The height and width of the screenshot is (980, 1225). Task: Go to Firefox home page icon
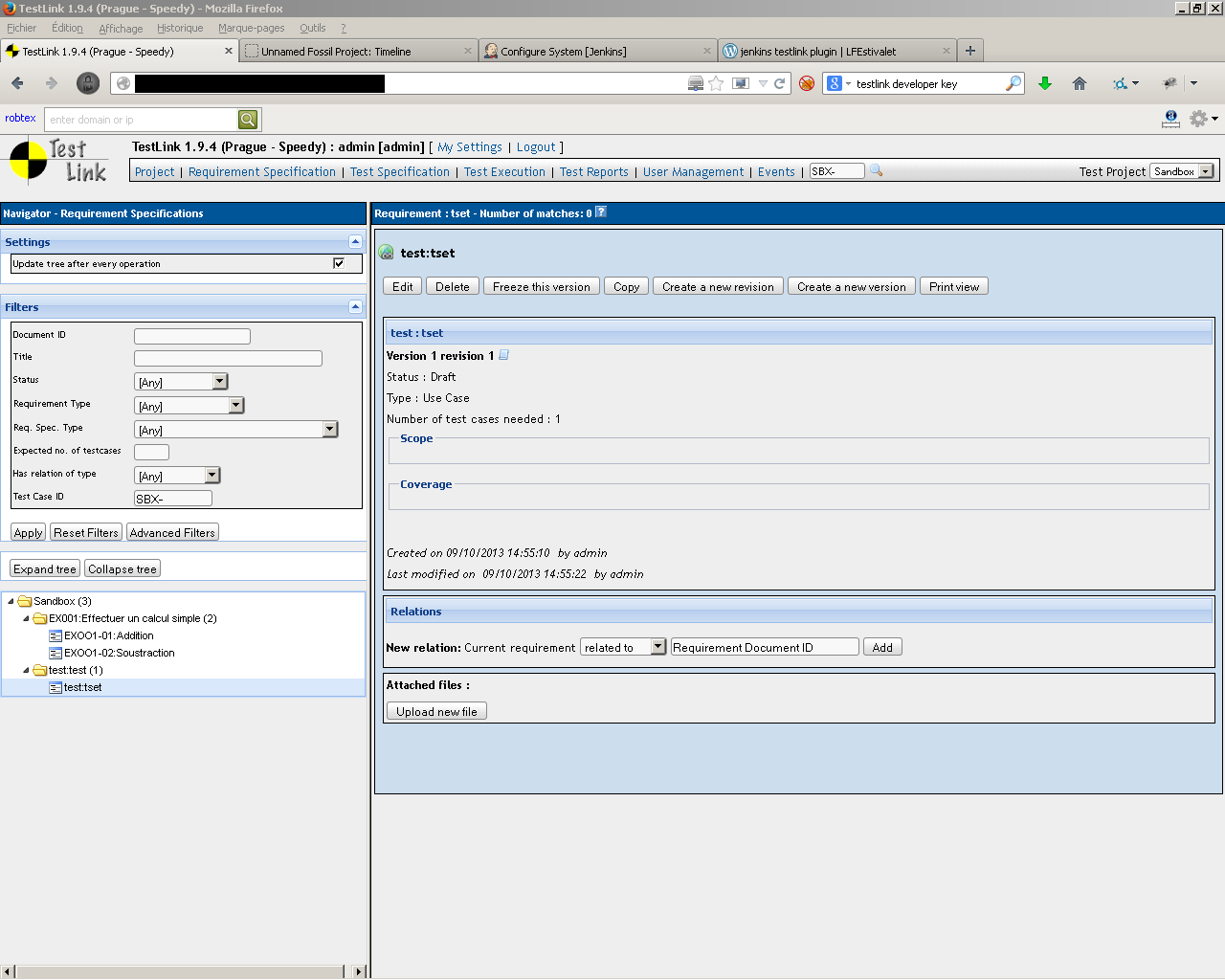pyautogui.click(x=1080, y=83)
